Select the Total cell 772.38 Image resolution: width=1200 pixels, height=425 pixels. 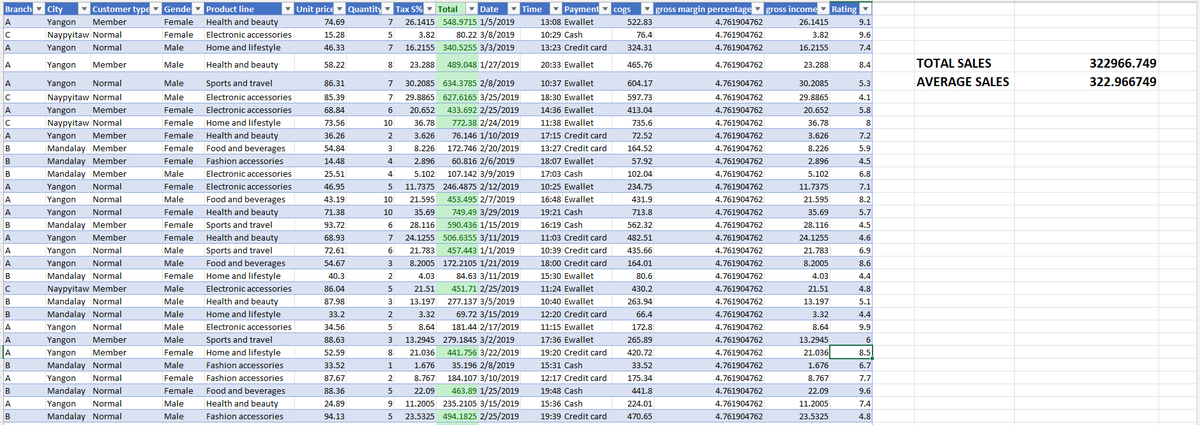coord(457,123)
